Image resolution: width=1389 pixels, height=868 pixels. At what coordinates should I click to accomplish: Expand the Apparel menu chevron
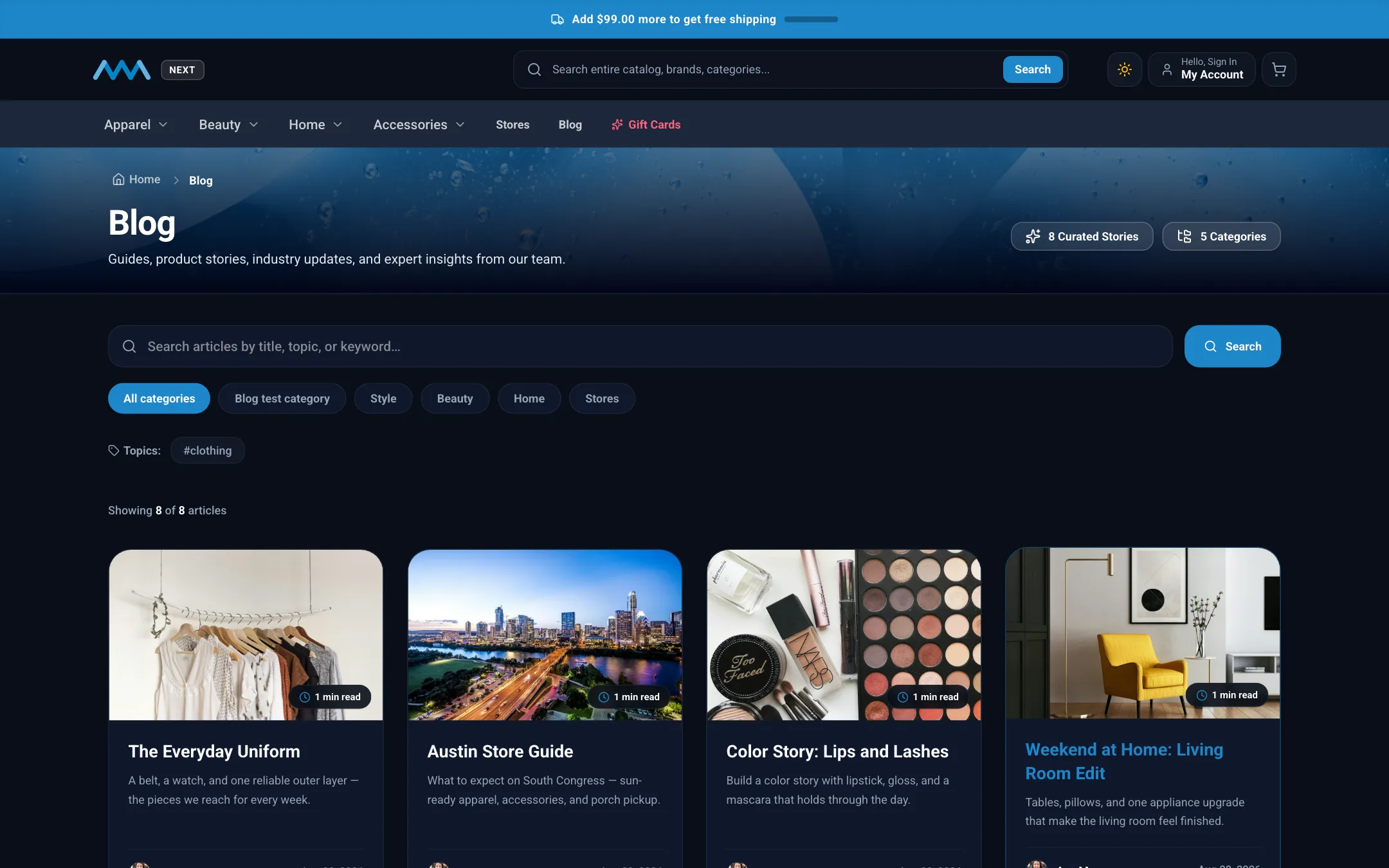pos(163,125)
